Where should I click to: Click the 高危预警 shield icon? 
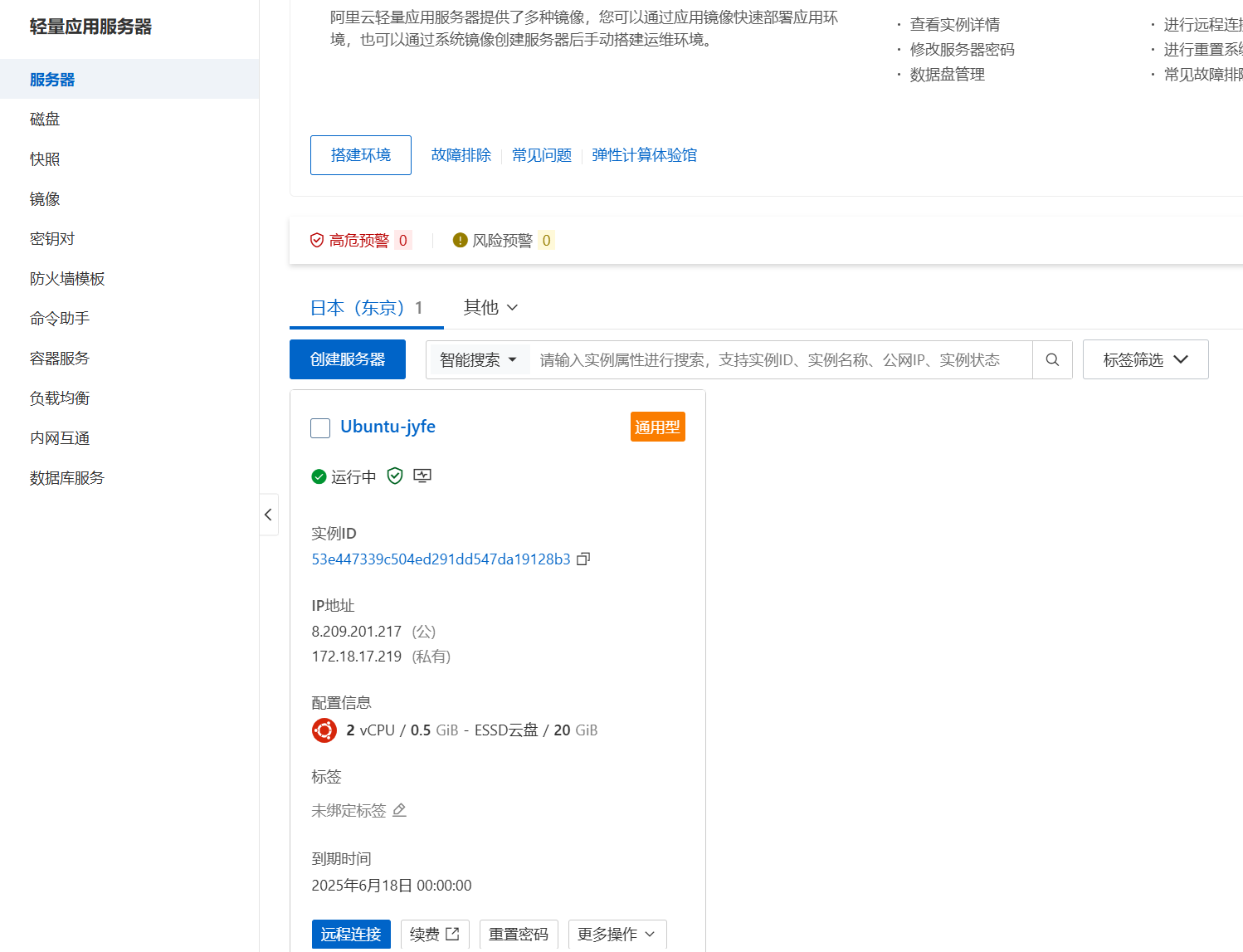316,240
